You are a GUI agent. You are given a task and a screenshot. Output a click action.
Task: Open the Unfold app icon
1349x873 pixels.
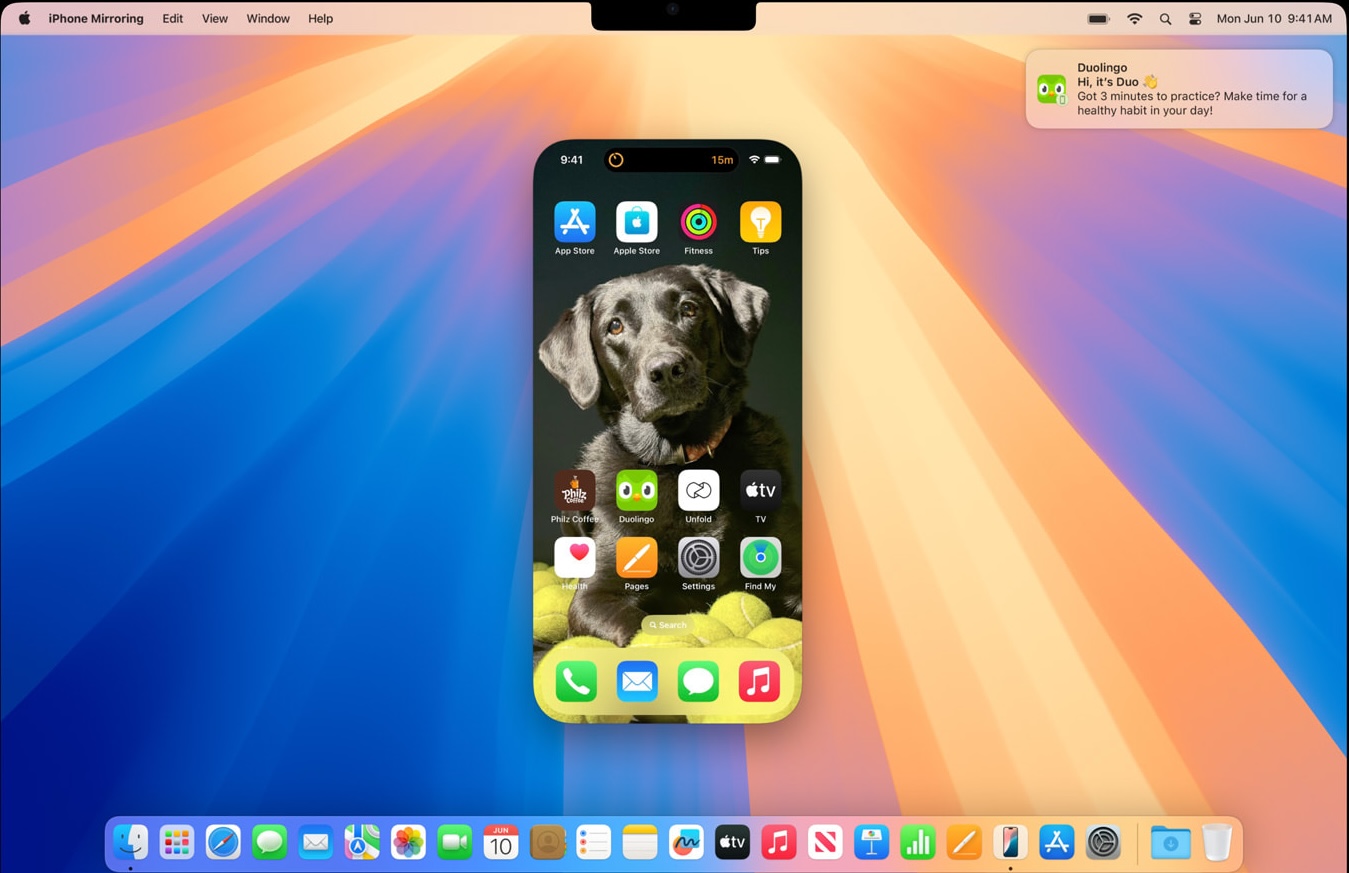(x=698, y=491)
